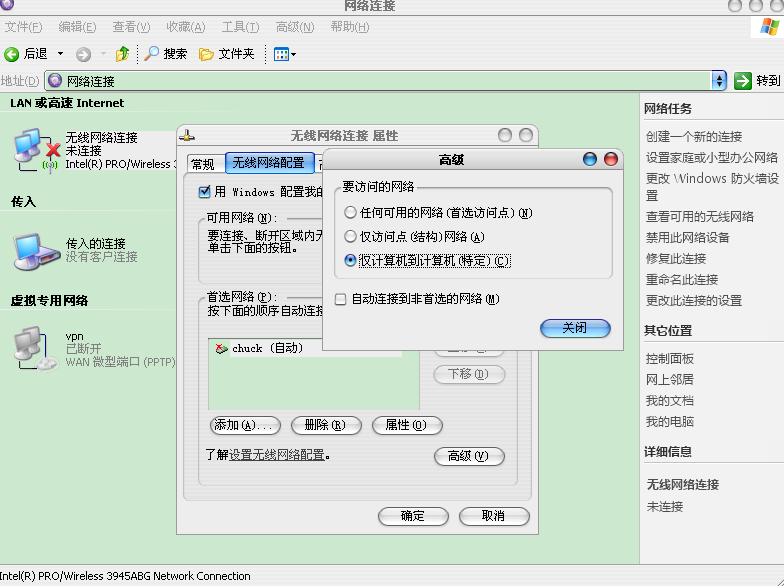Image resolution: width=784 pixels, height=586 pixels.
Task: Select the vpn connection icon
Action: (x=36, y=349)
